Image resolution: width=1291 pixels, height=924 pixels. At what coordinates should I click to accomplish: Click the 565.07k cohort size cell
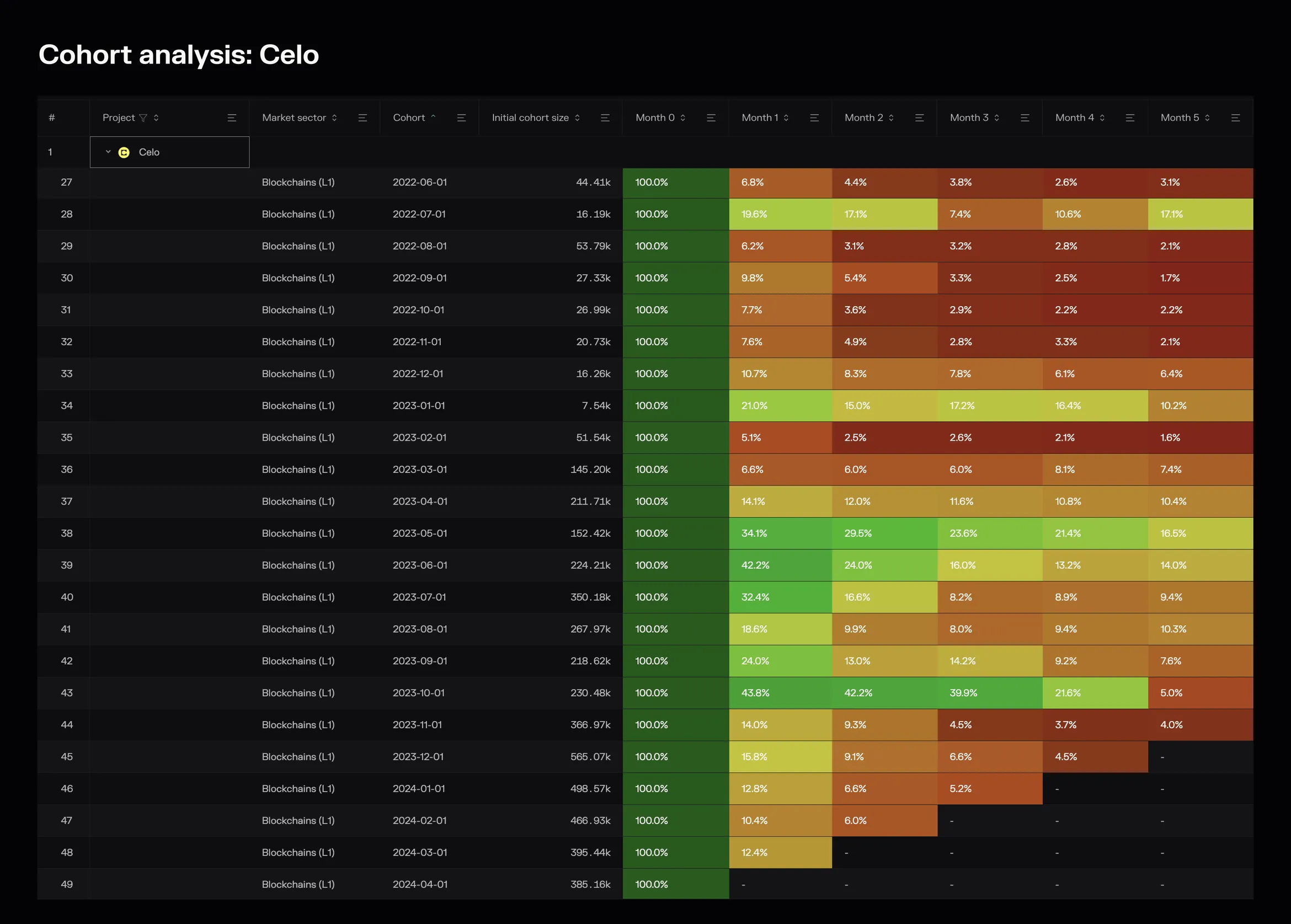(x=590, y=757)
